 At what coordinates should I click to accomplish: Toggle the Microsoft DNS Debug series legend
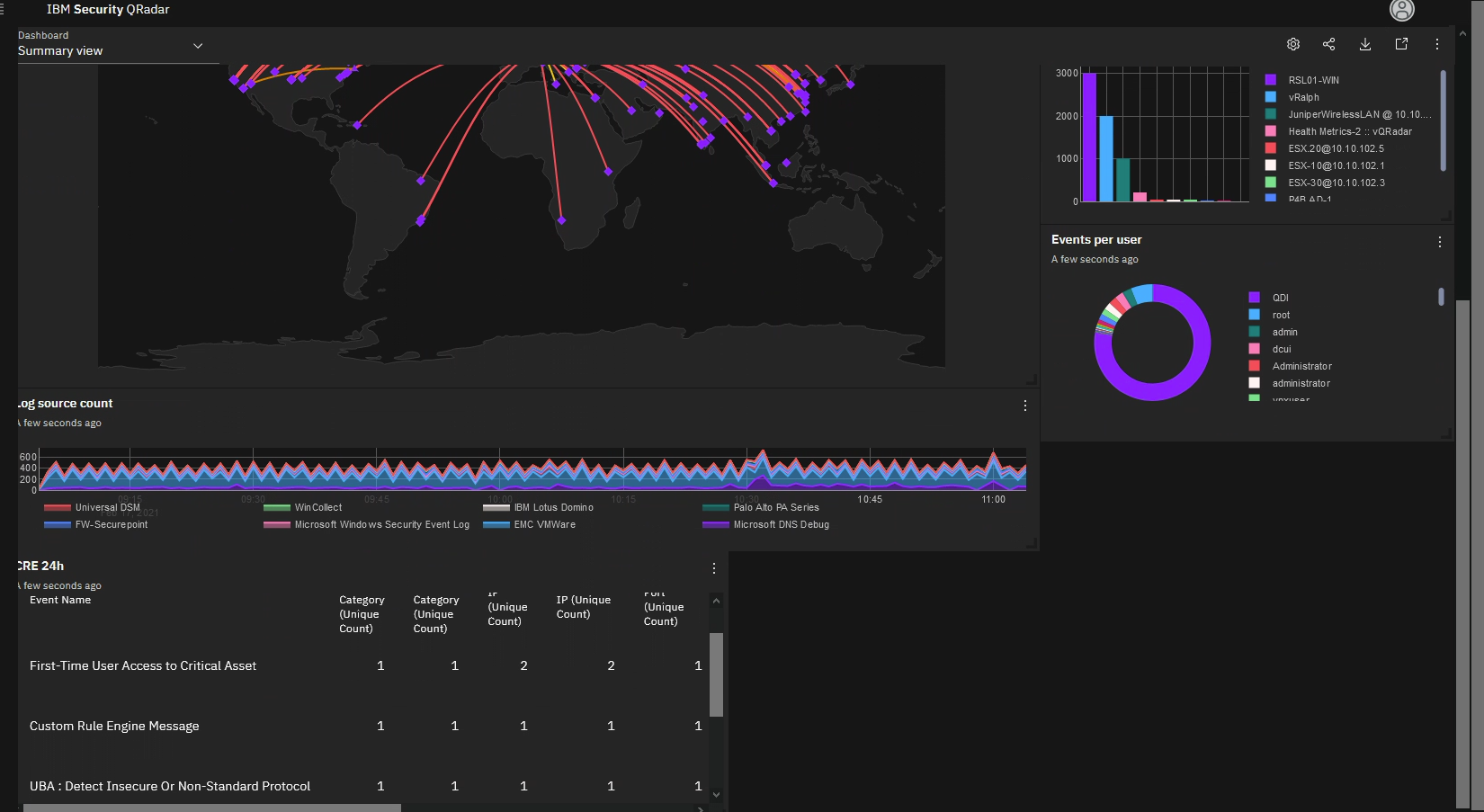click(766, 524)
